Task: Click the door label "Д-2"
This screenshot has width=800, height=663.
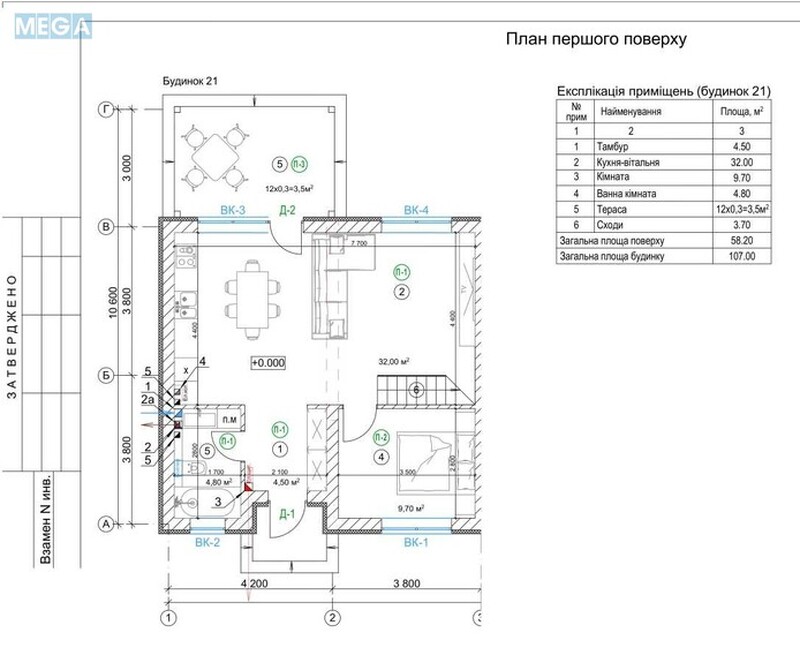Action: coord(287,210)
